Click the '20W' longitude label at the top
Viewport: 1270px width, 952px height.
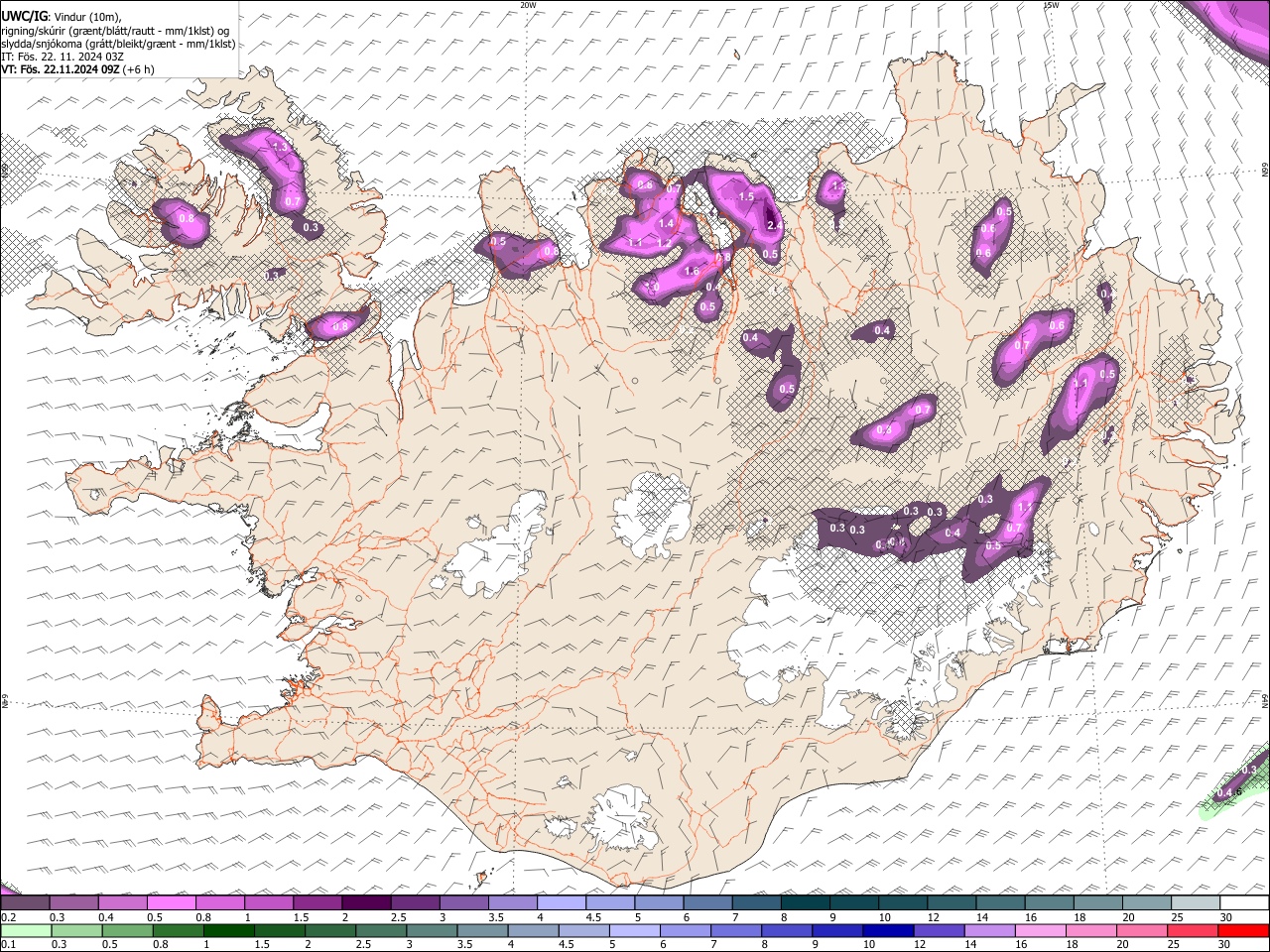(x=528, y=5)
